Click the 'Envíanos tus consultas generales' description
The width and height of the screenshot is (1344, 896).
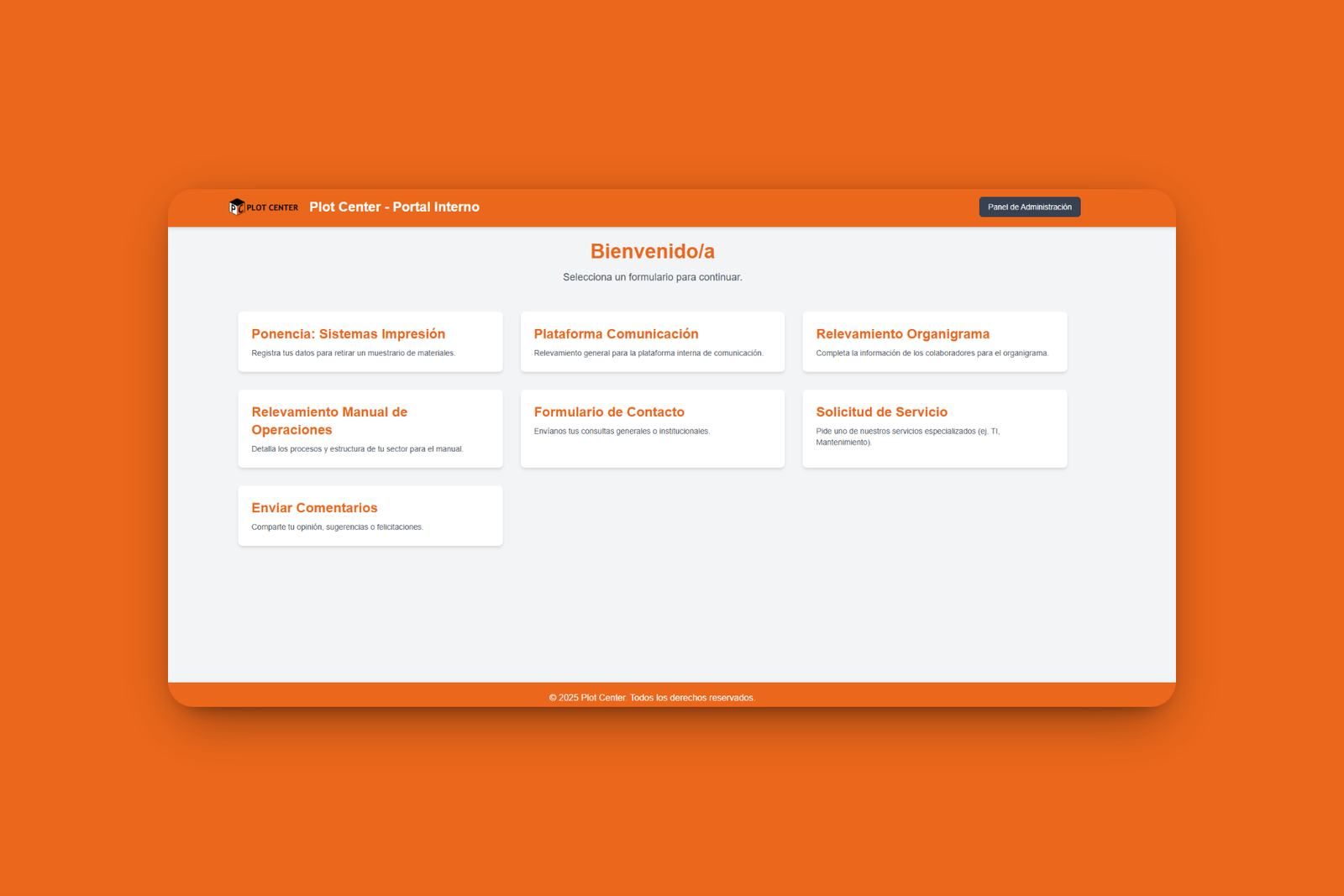click(x=622, y=432)
